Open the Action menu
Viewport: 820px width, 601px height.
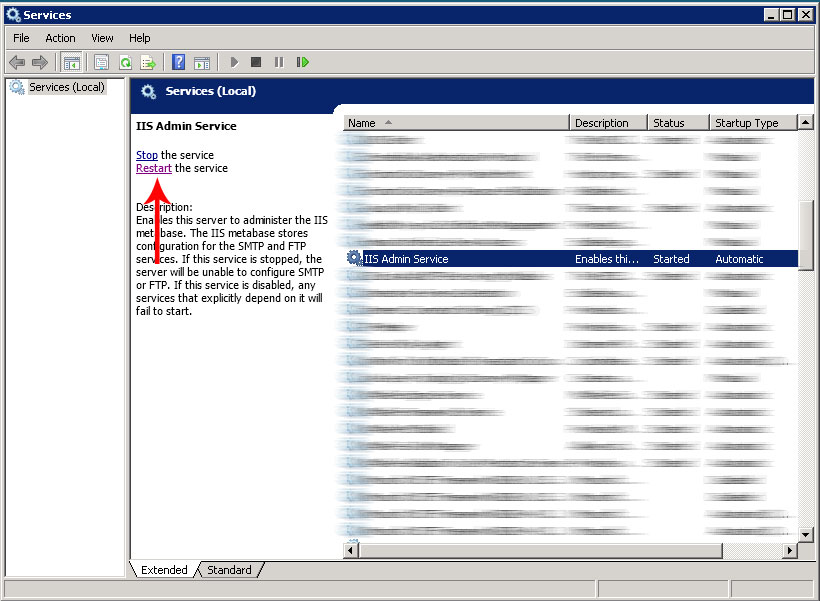(60, 38)
